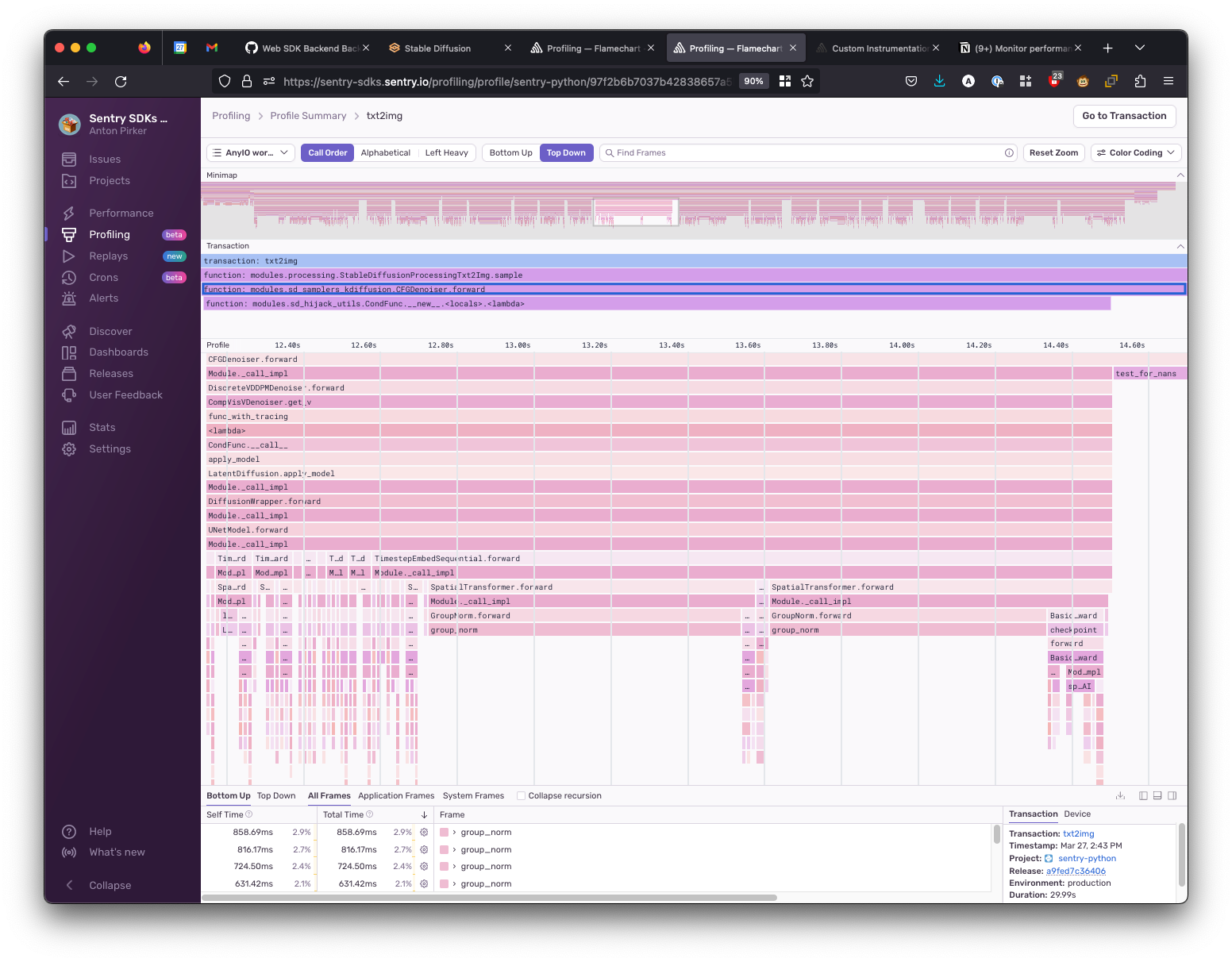This screenshot has width=1232, height=962.
Task: Open the Firefox list all tabs dropdown
Action: 1140,48
